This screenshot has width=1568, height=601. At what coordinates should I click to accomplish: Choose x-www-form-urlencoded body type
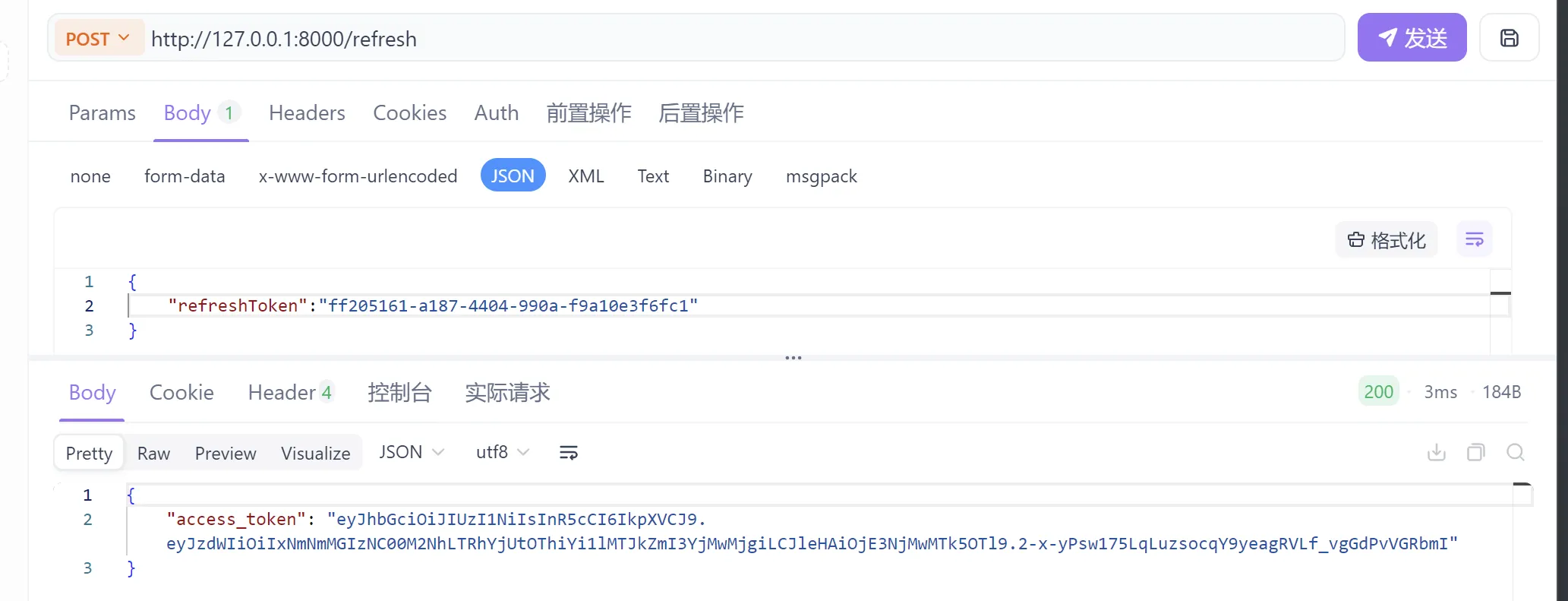coord(358,176)
